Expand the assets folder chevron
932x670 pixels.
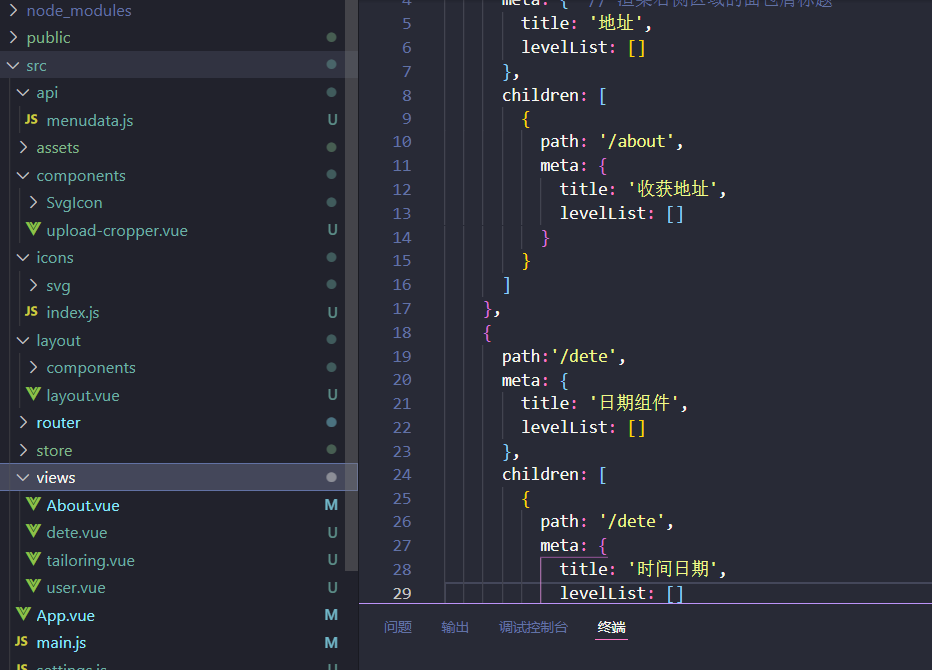tap(24, 147)
